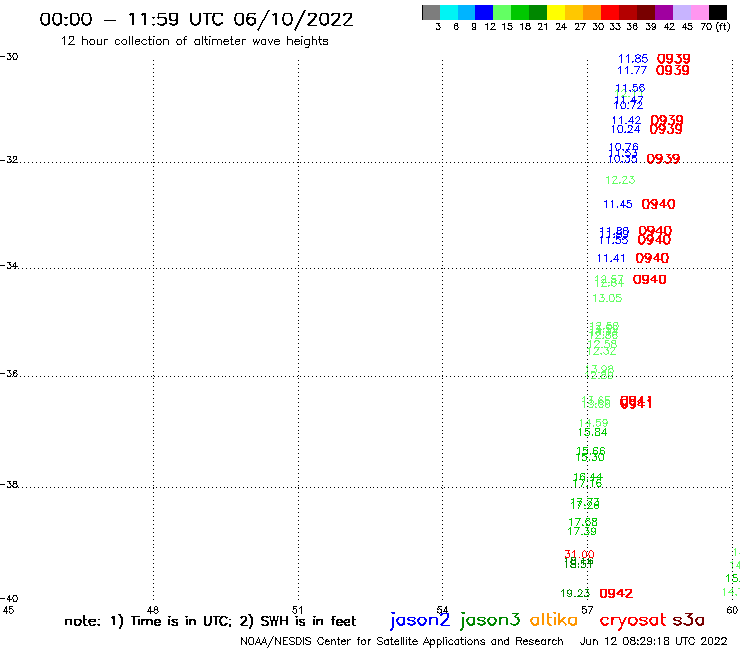Screen dimensions: 740x650
Task: Click the longitude axis label 57
Action: tap(587, 610)
